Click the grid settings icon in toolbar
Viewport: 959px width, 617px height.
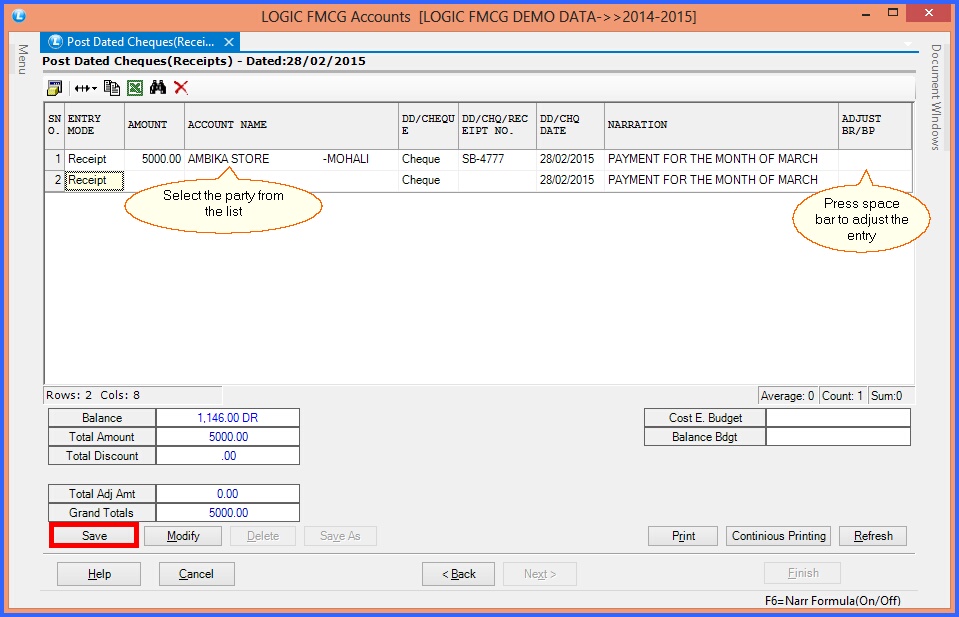pyautogui.click(x=54, y=88)
